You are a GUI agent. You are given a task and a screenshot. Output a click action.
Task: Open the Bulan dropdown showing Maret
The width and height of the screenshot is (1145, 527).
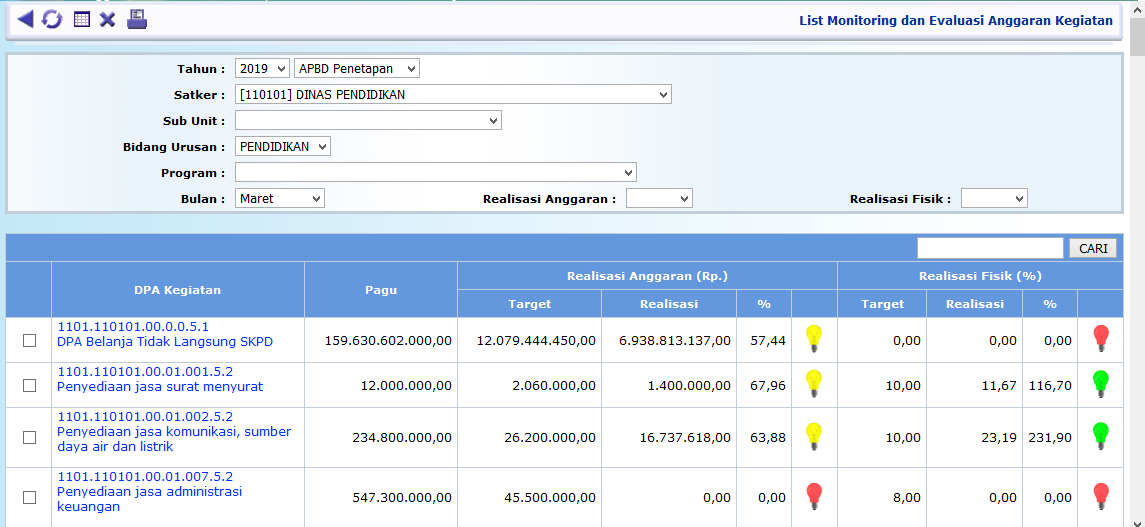pyautogui.click(x=280, y=199)
